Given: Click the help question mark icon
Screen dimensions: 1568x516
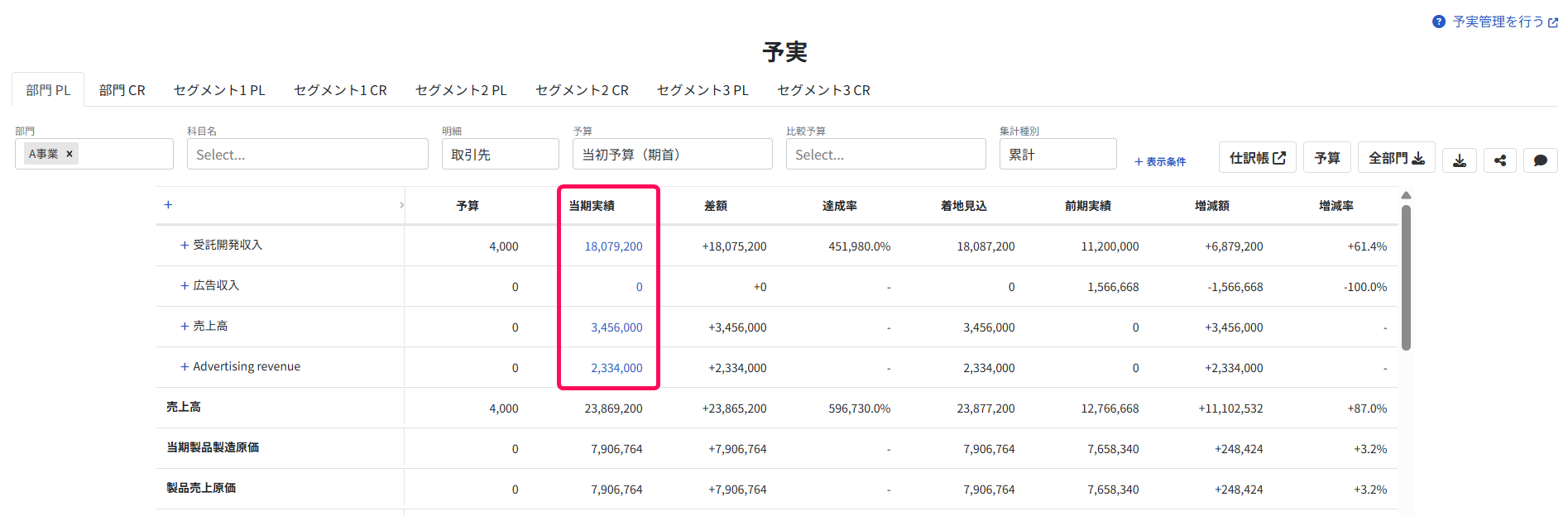Looking at the screenshot, I should [1439, 21].
